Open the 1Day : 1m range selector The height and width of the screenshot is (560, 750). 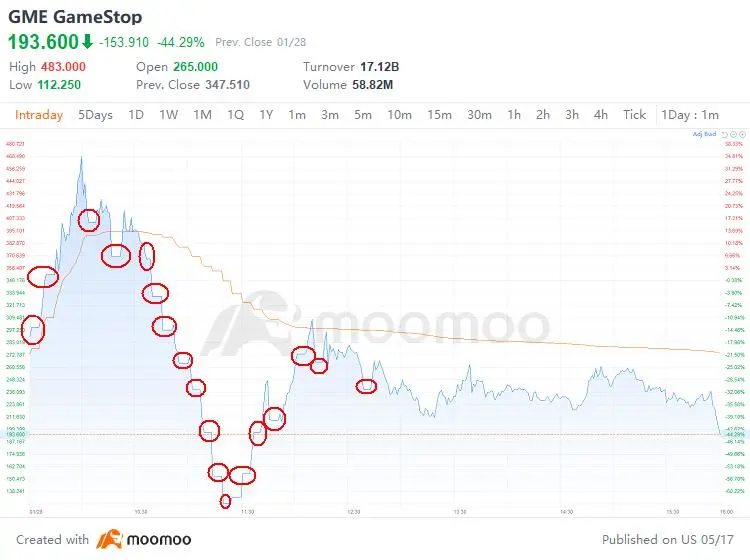690,115
